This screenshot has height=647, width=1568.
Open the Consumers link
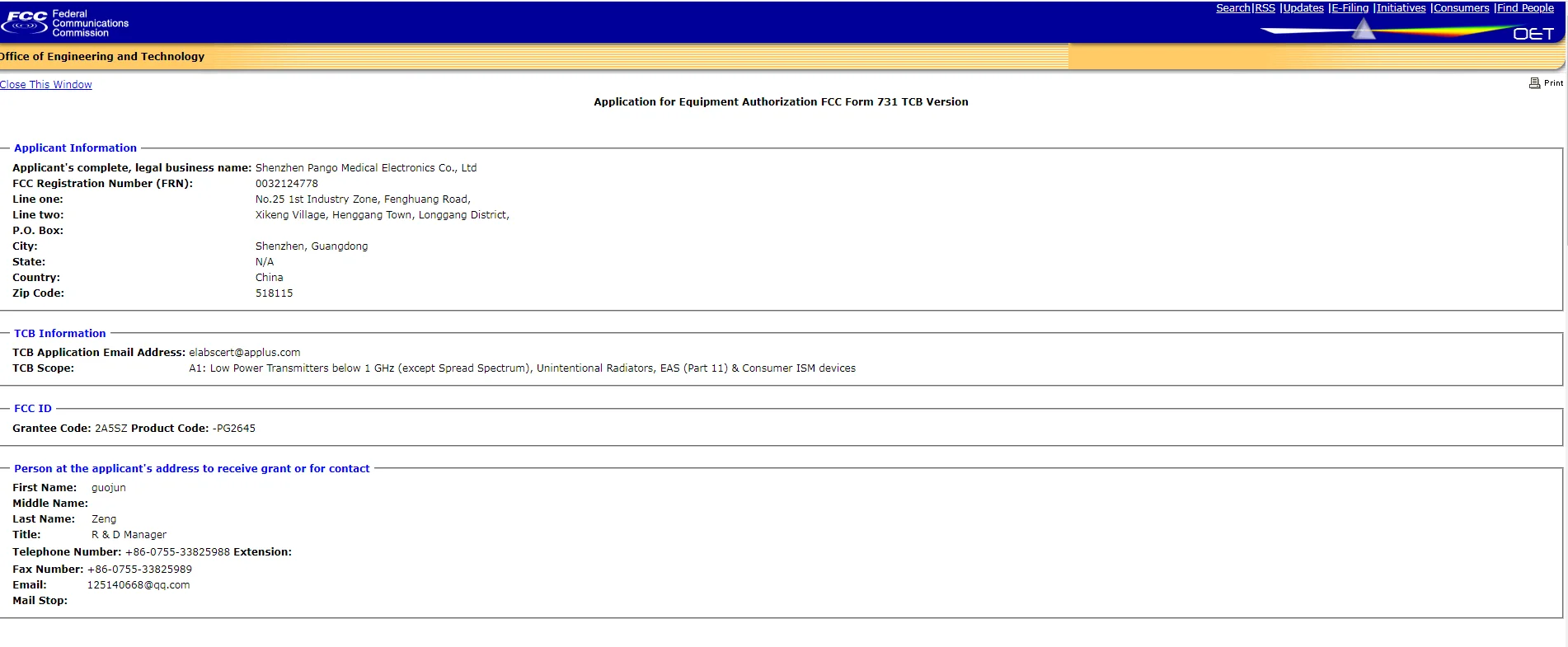pos(1461,8)
